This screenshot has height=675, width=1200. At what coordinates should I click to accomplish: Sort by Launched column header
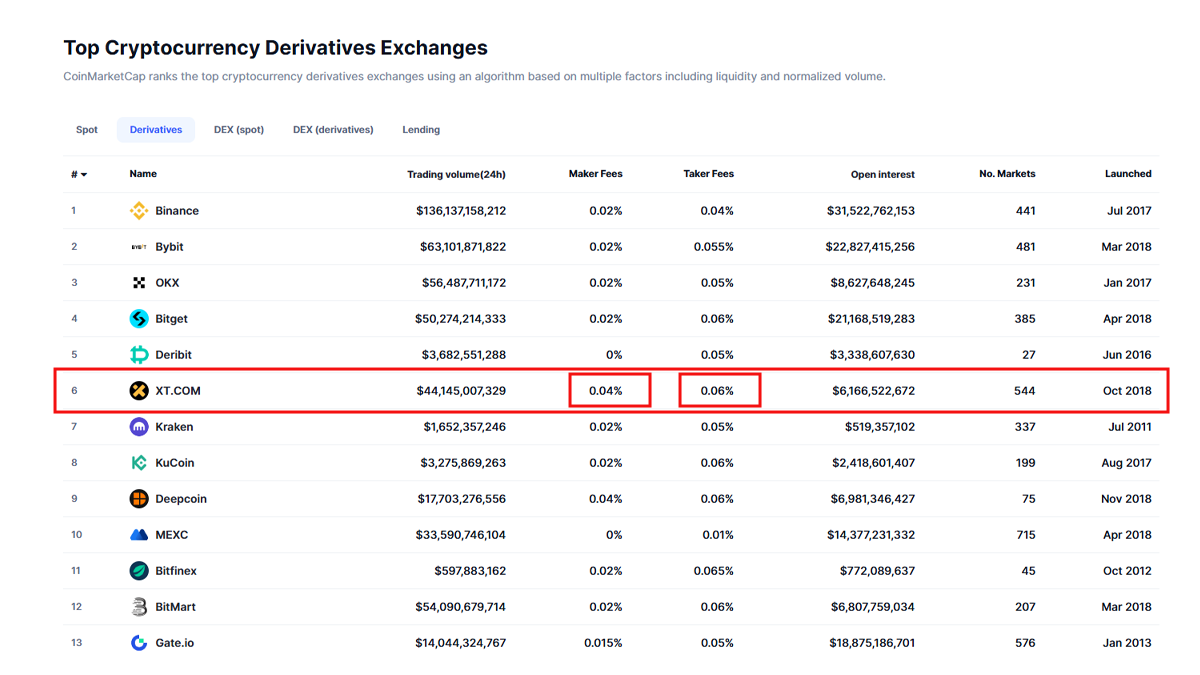1128,174
